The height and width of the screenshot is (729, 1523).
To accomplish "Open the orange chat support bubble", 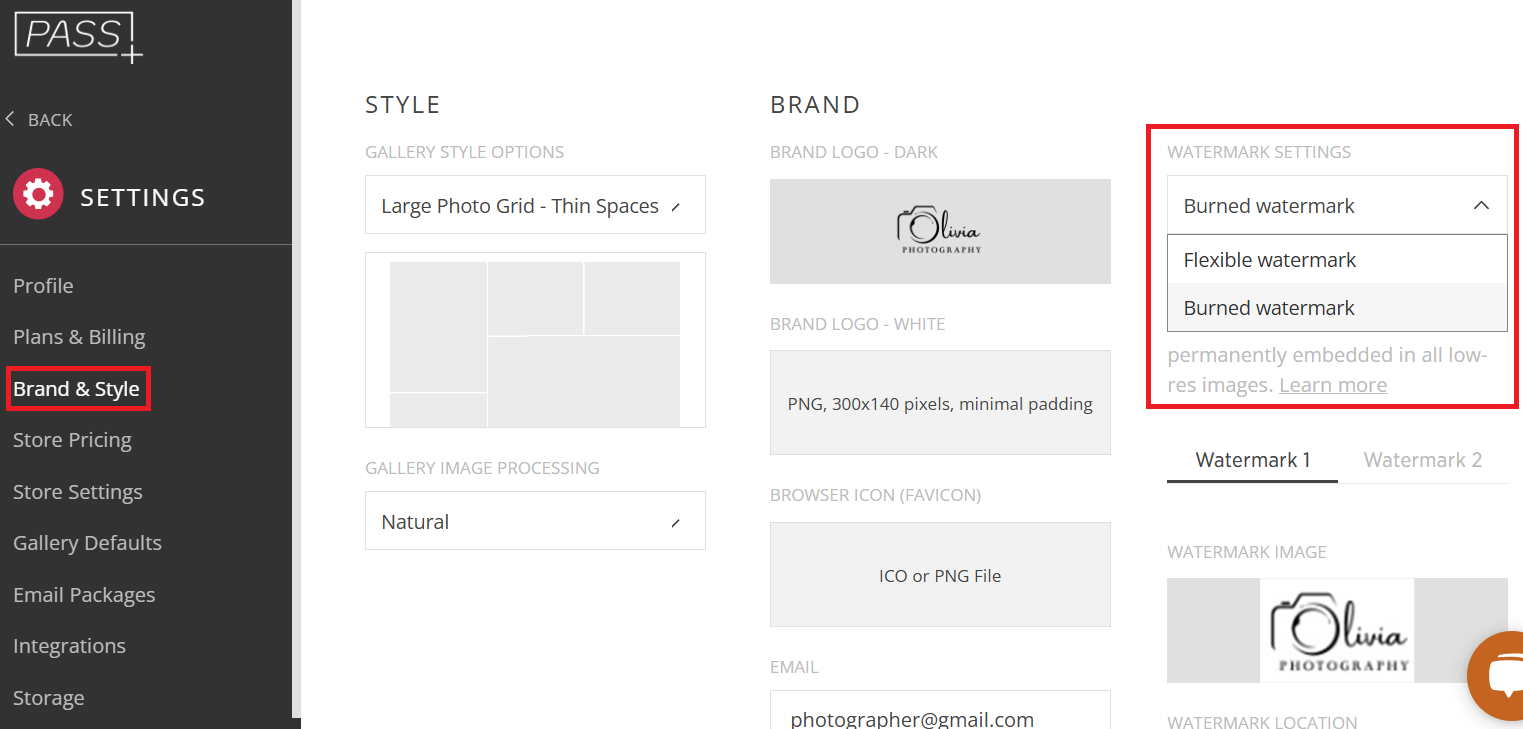I will pos(1497,677).
